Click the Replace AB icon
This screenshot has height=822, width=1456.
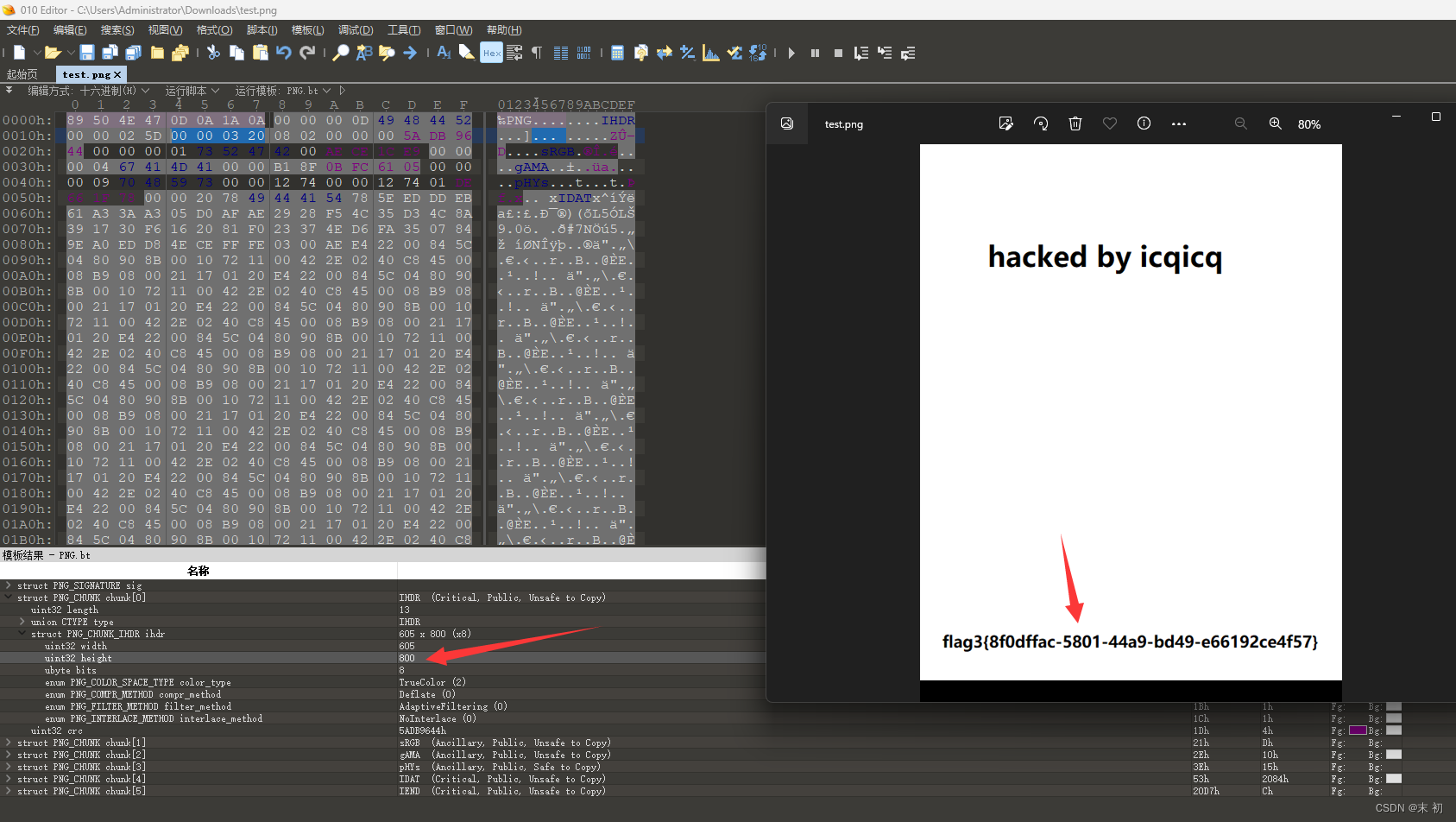click(x=364, y=53)
